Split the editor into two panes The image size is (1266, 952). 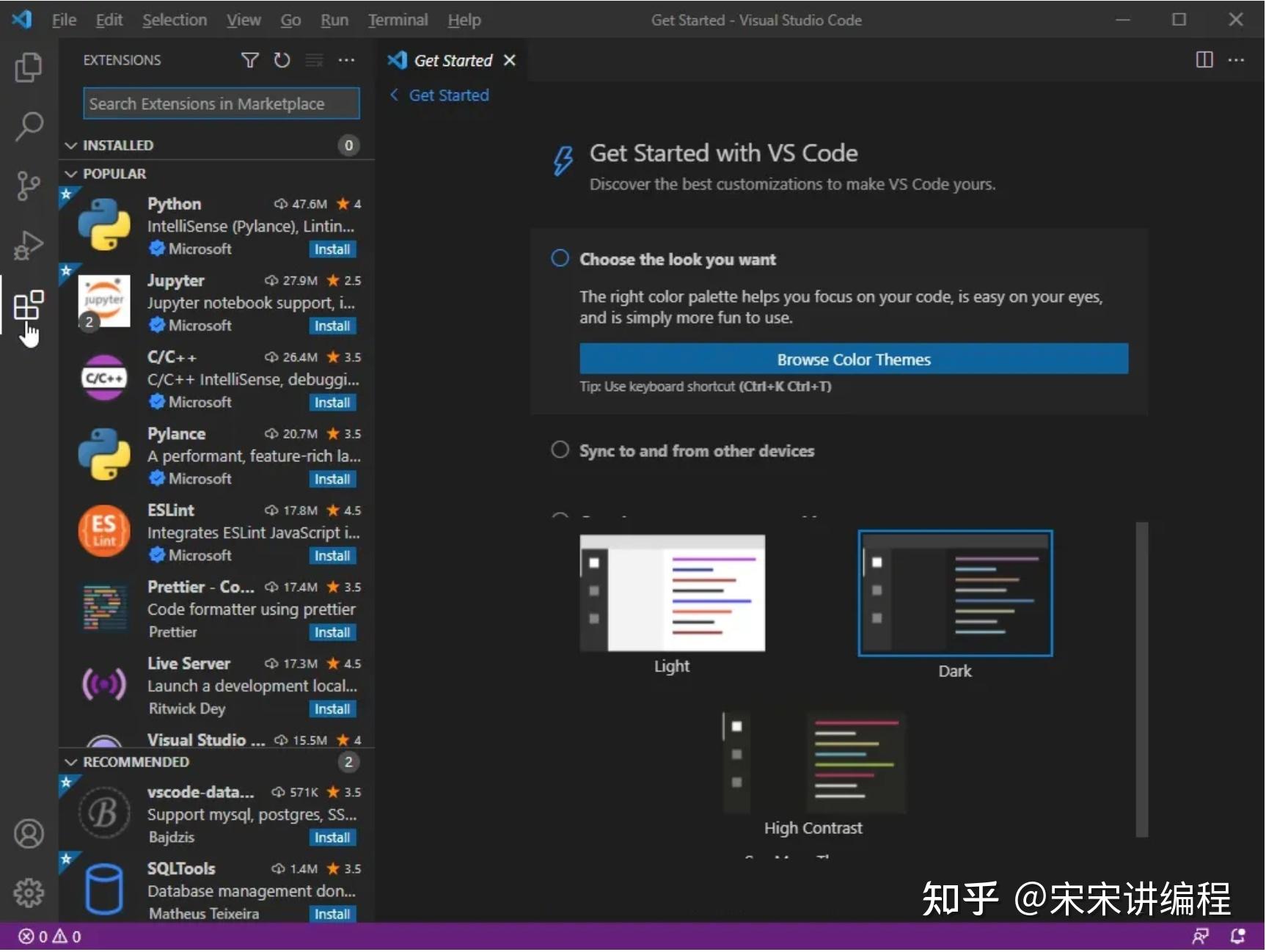(x=1204, y=60)
